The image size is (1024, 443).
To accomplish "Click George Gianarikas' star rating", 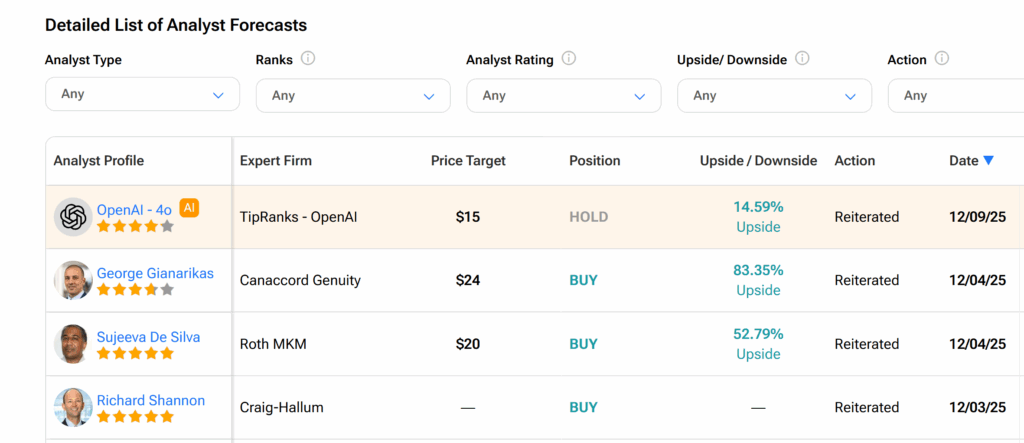I will tap(135, 290).
